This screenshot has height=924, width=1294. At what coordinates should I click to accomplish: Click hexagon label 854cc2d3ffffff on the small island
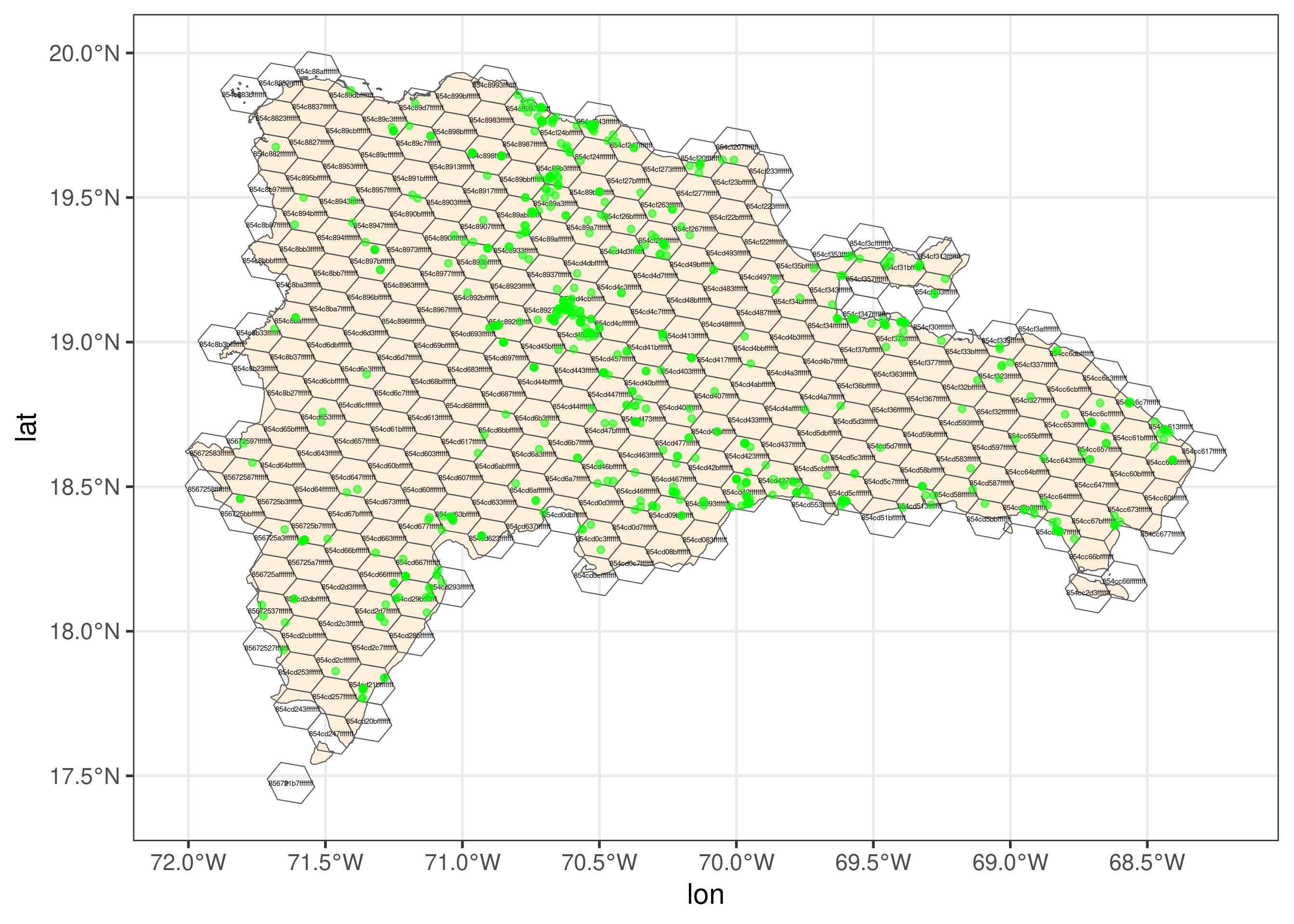pyautogui.click(x=1088, y=593)
